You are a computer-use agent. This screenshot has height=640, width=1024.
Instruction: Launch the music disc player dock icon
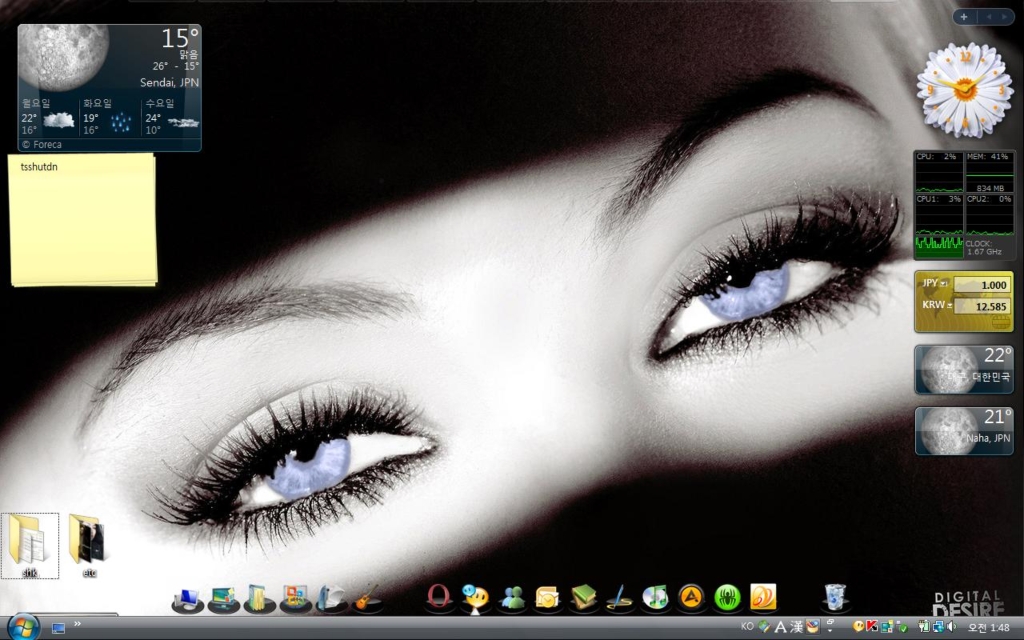[655, 598]
